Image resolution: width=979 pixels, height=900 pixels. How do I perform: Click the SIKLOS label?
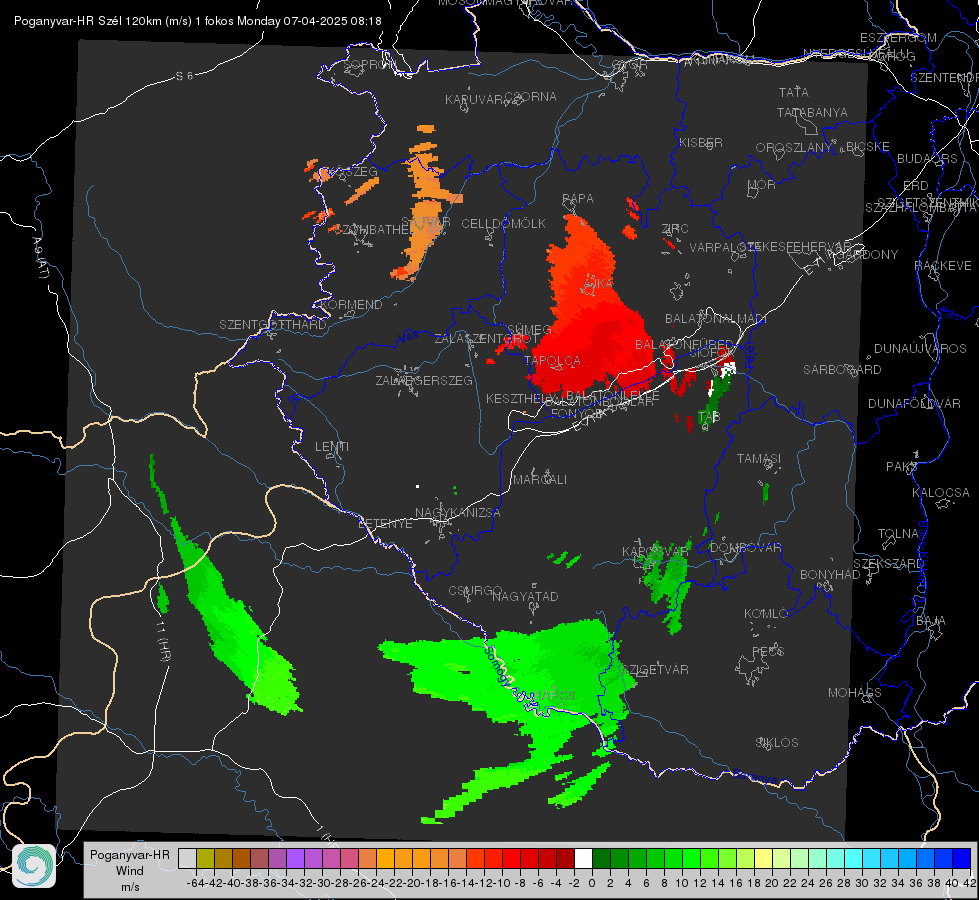pyautogui.click(x=777, y=743)
